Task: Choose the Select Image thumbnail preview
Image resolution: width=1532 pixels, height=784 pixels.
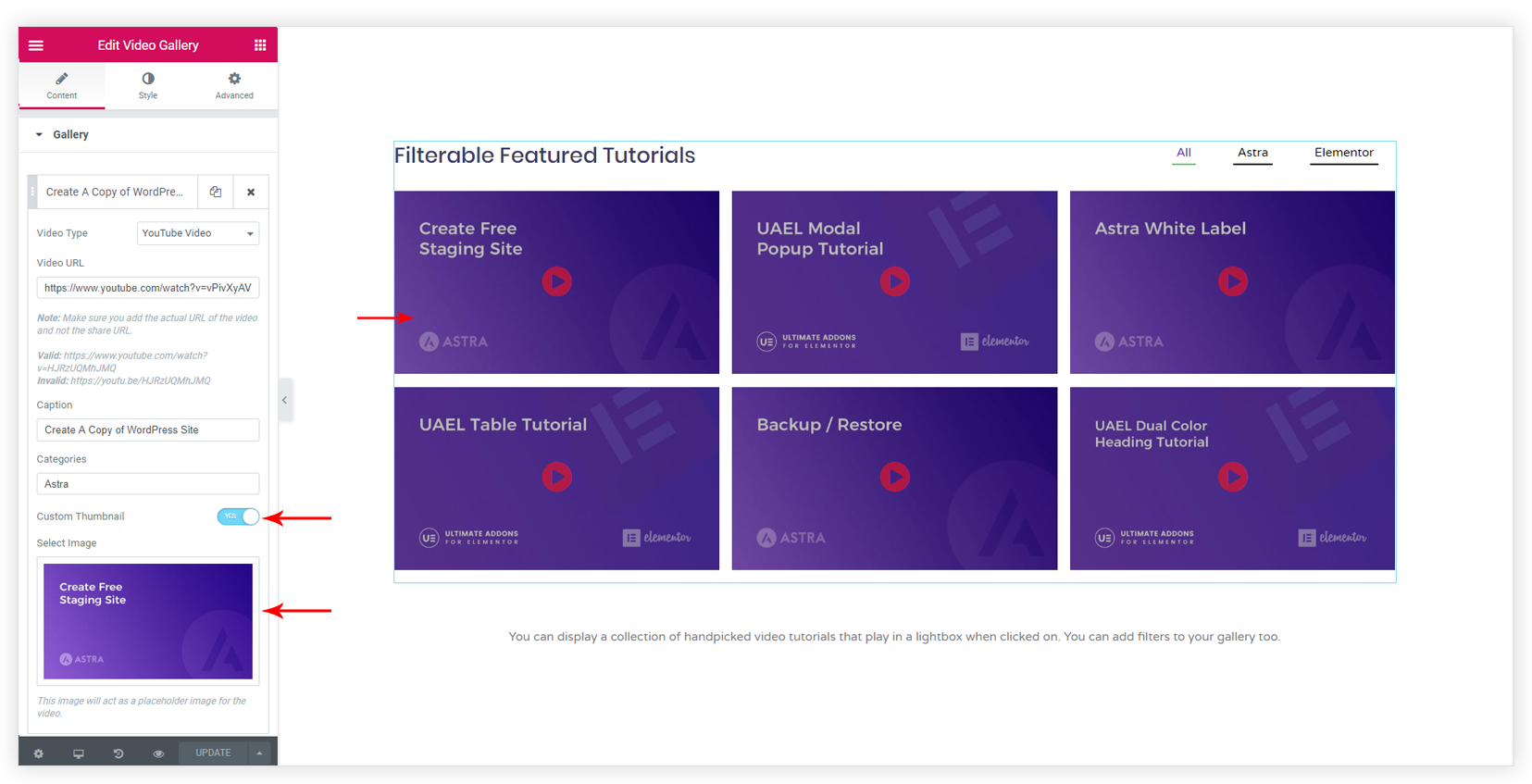Action: (x=148, y=621)
